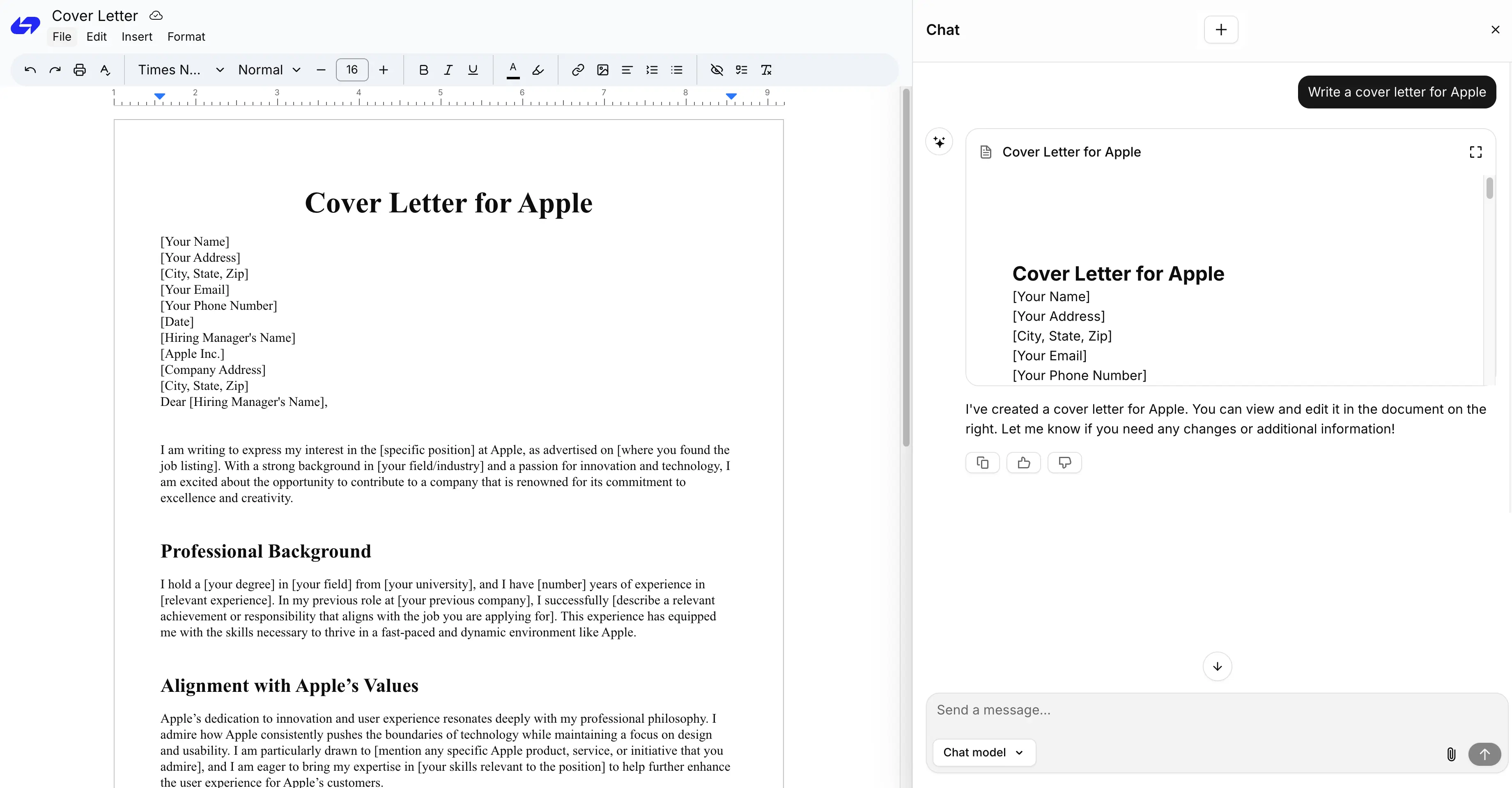Click the Write a cover letter message bubble
Image resolution: width=1512 pixels, height=788 pixels.
click(1397, 92)
